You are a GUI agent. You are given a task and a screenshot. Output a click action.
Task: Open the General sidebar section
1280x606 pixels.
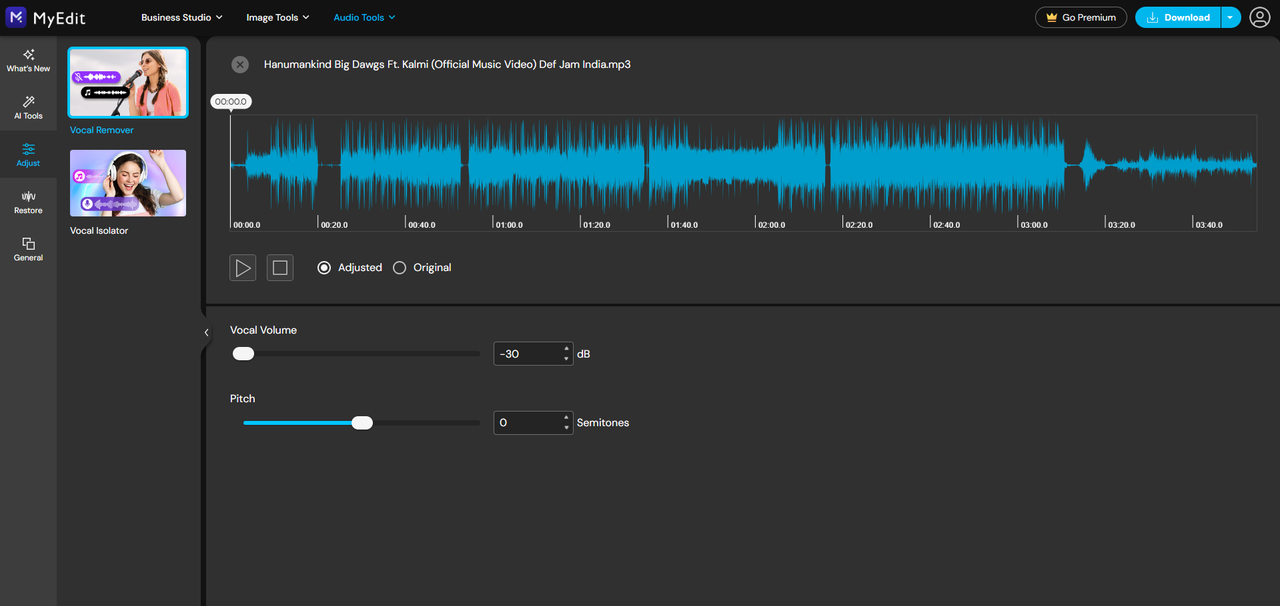[28, 249]
